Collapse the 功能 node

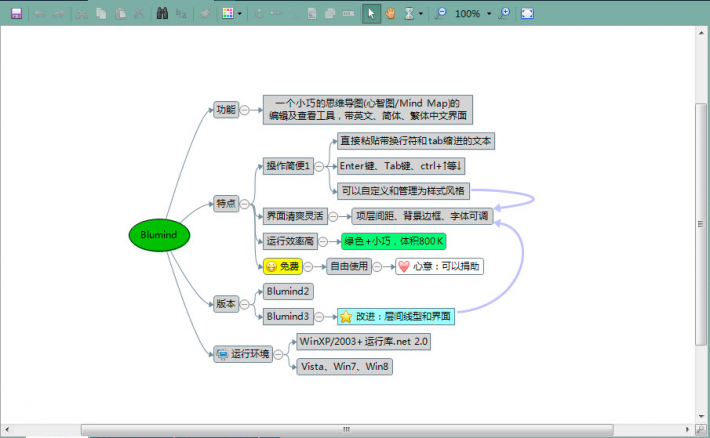pyautogui.click(x=245, y=110)
